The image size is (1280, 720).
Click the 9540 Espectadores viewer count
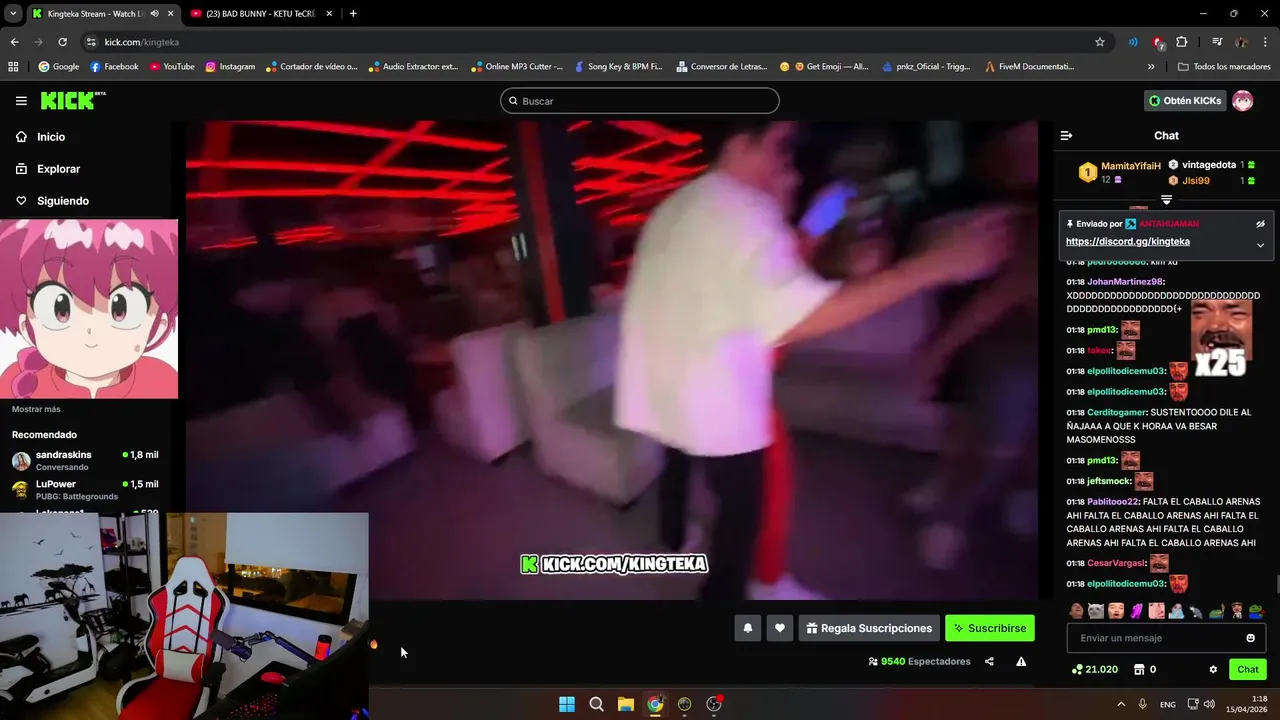[919, 661]
